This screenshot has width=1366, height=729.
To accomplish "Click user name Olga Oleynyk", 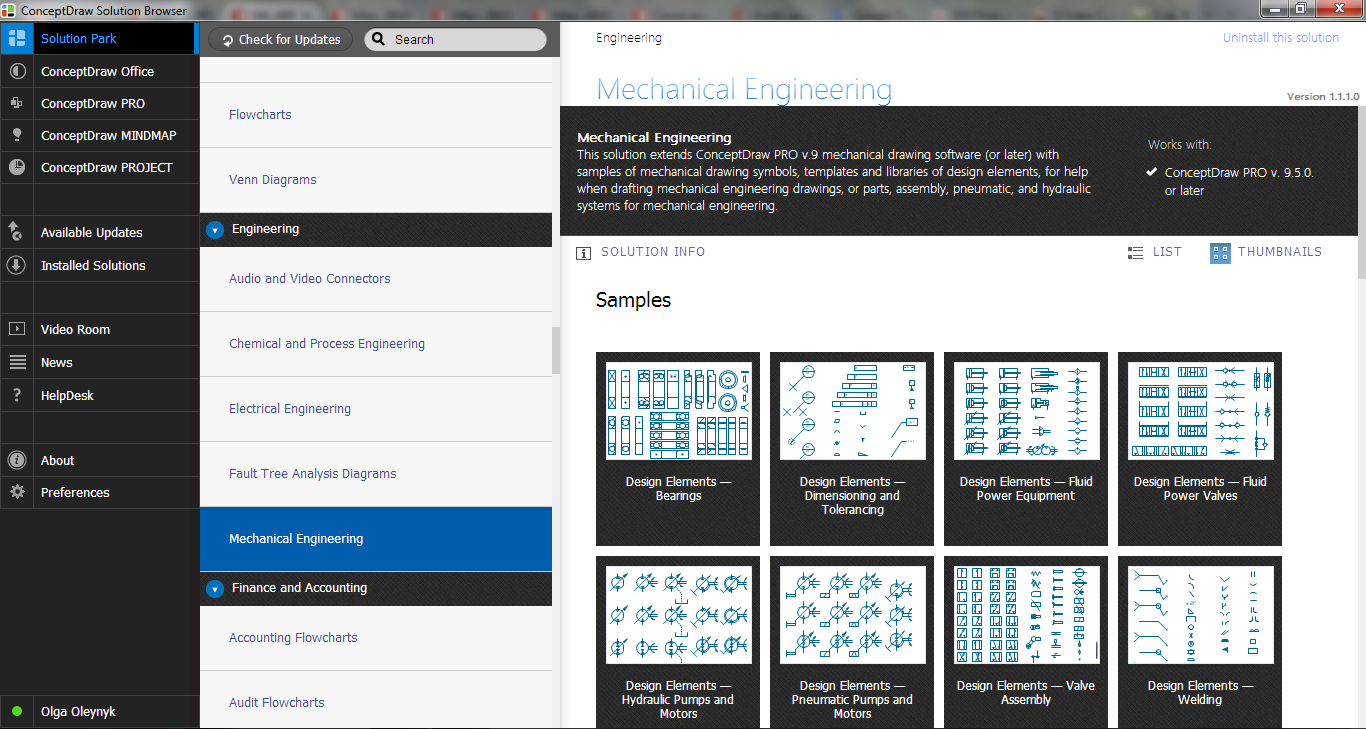I will (78, 712).
